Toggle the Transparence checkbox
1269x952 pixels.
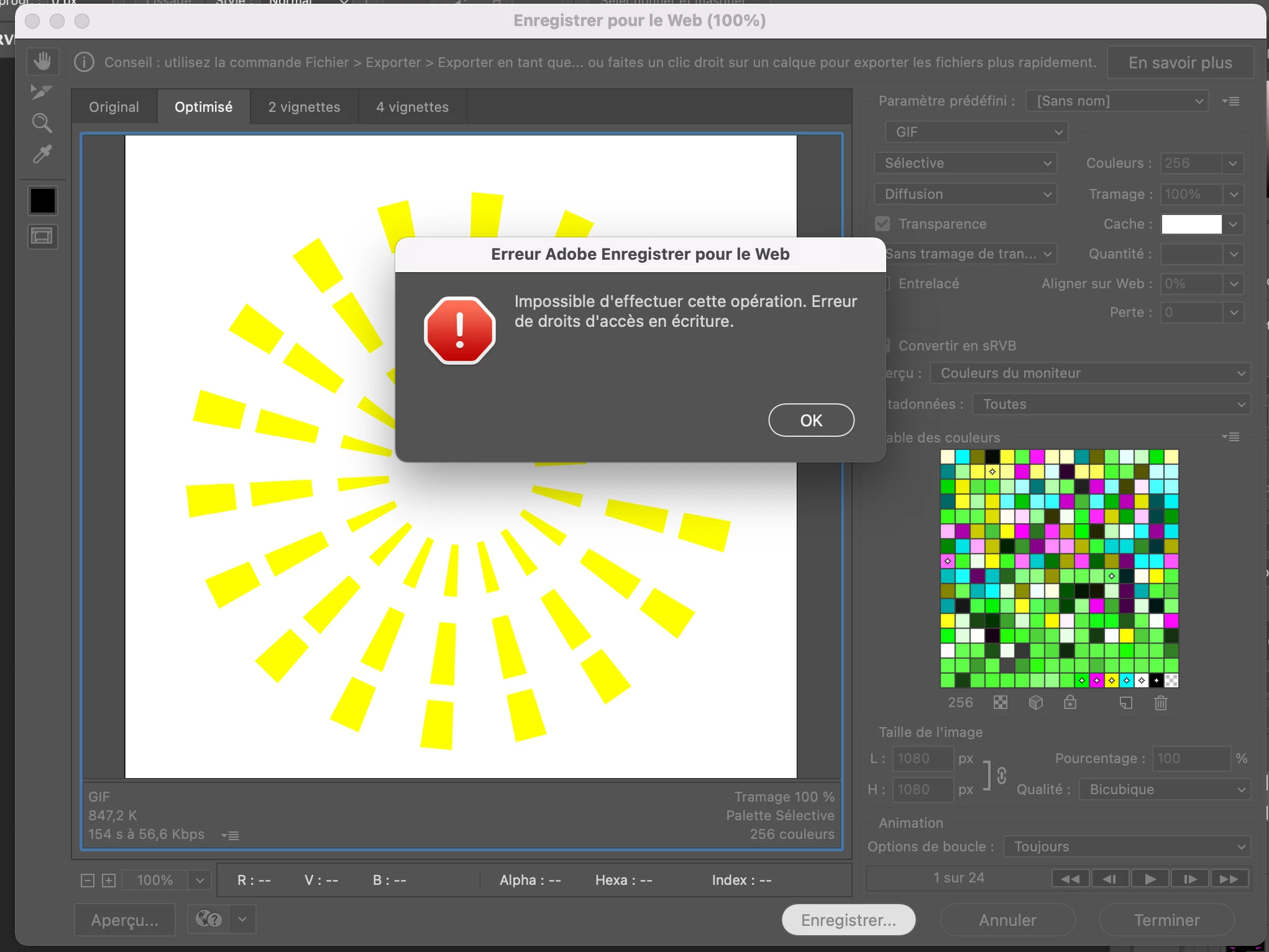(x=882, y=224)
